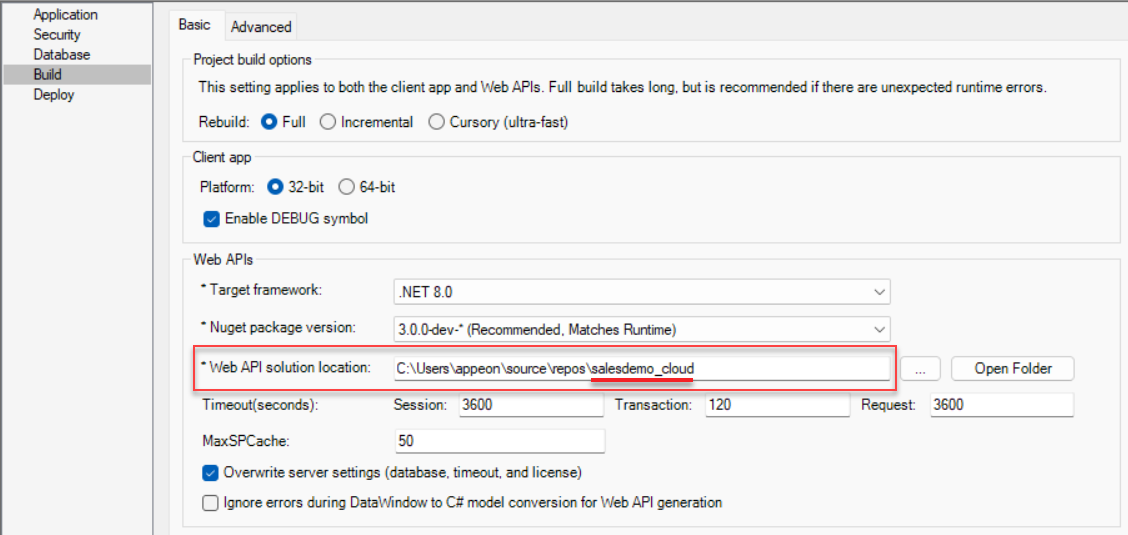Go to Database in the sidebar

pyautogui.click(x=61, y=55)
